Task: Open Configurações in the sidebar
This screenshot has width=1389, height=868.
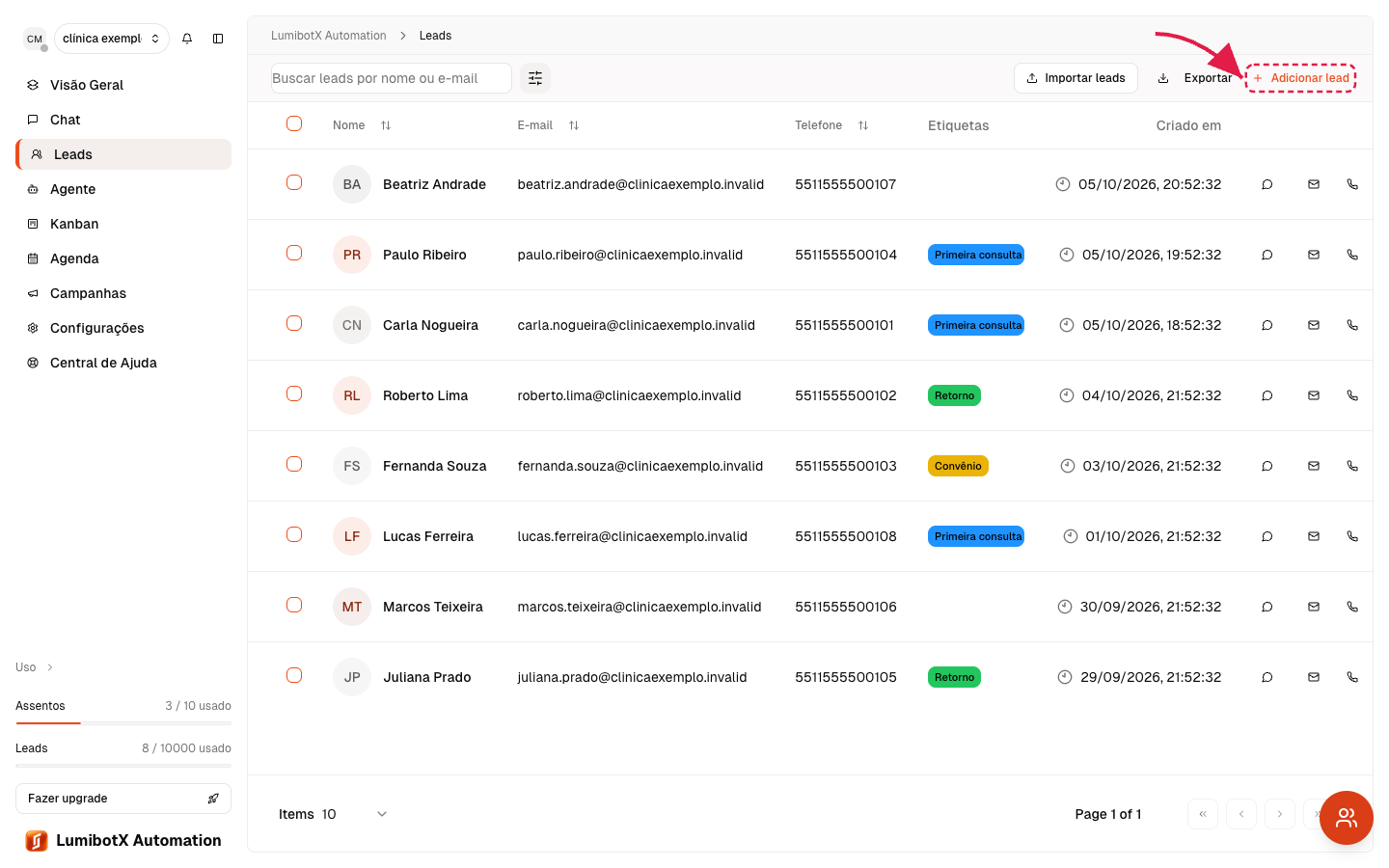Action: tap(123, 328)
